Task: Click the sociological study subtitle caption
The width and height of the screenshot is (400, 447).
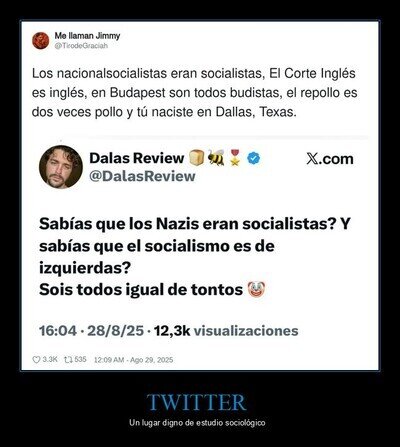Action: (x=197, y=423)
